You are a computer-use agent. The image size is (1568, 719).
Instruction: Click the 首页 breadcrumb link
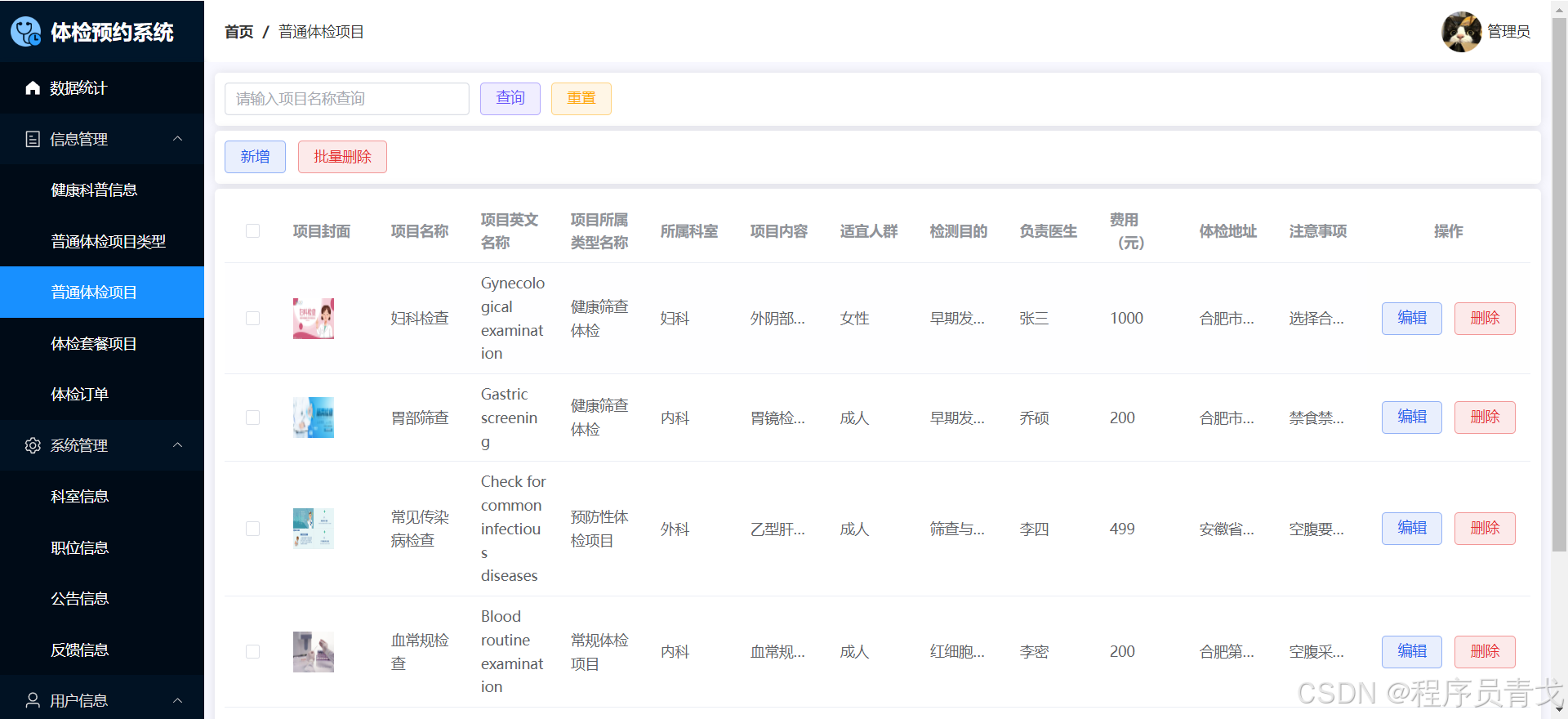(x=238, y=32)
